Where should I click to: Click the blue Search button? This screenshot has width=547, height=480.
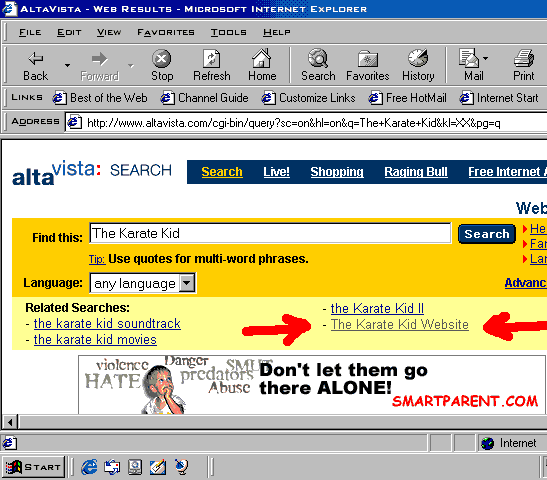487,234
